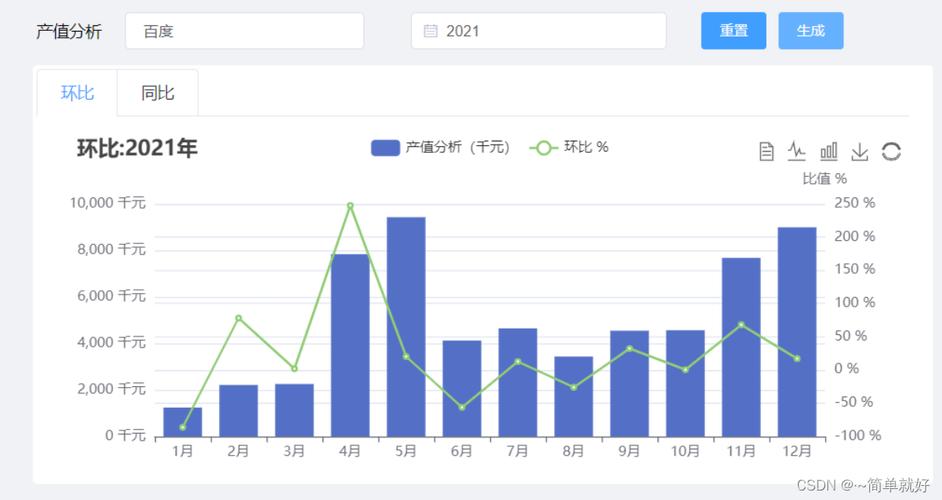Click the 生成 button

pyautogui.click(x=810, y=31)
